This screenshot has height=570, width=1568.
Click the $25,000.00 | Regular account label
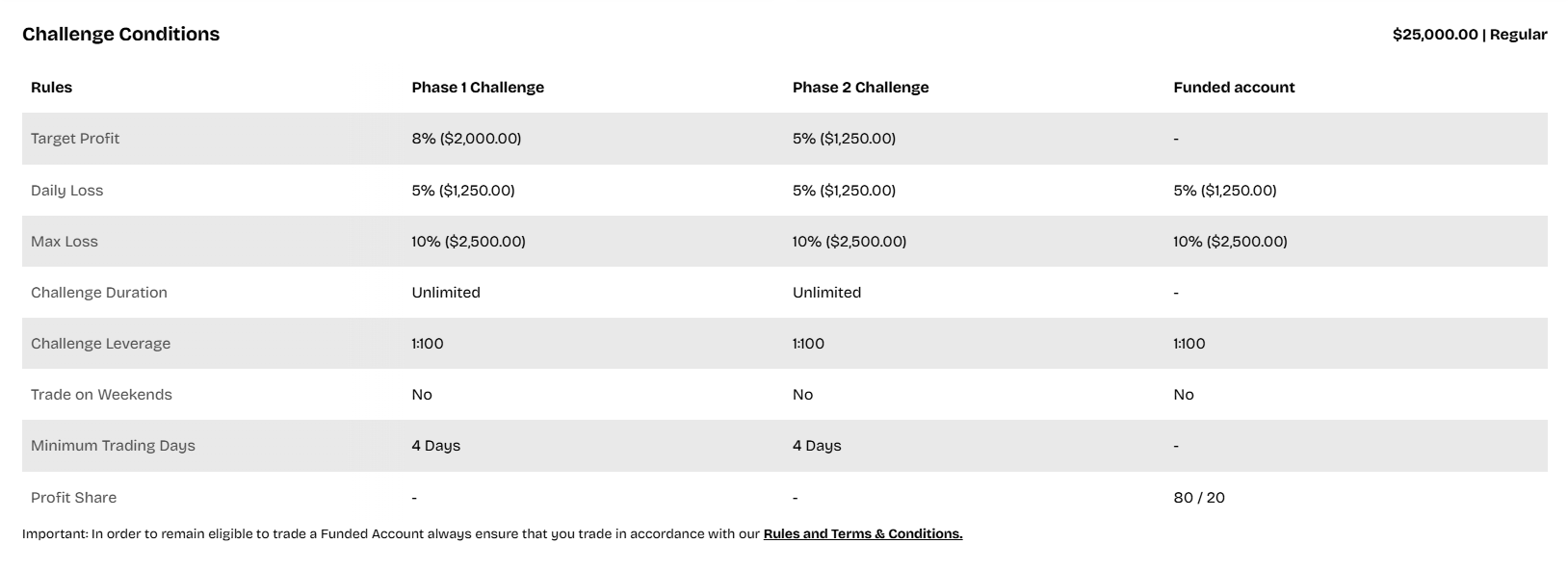click(x=1469, y=35)
